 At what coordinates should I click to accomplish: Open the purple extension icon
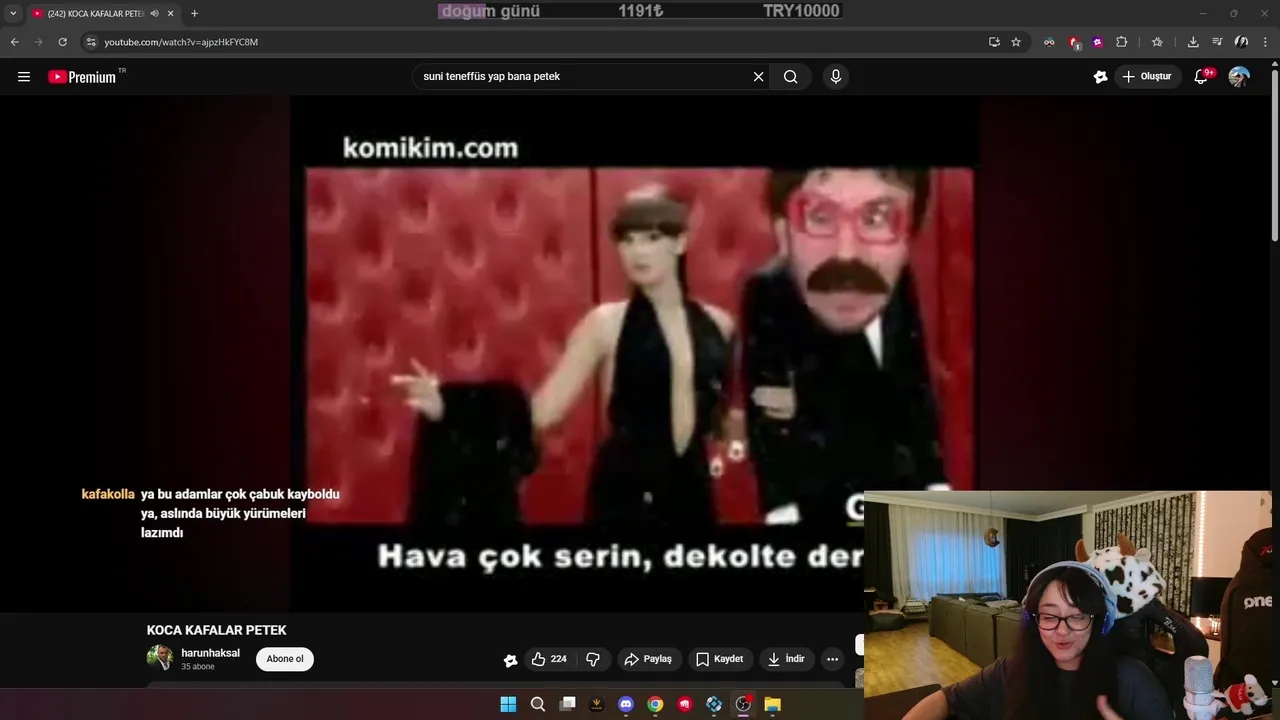[x=1098, y=42]
